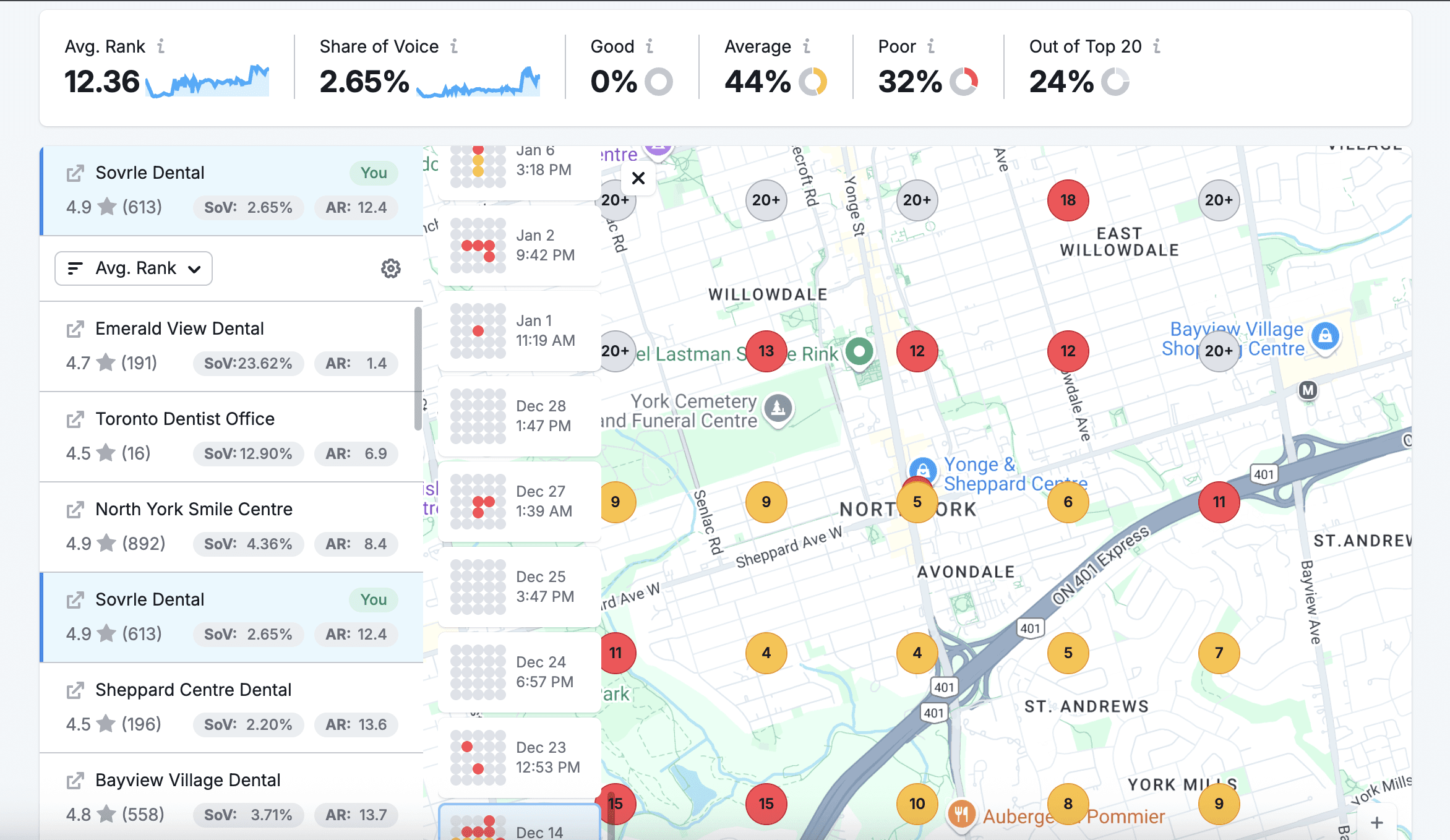This screenshot has width=1450, height=840.
Task: Dismiss the map overlay with the X button
Action: click(638, 178)
